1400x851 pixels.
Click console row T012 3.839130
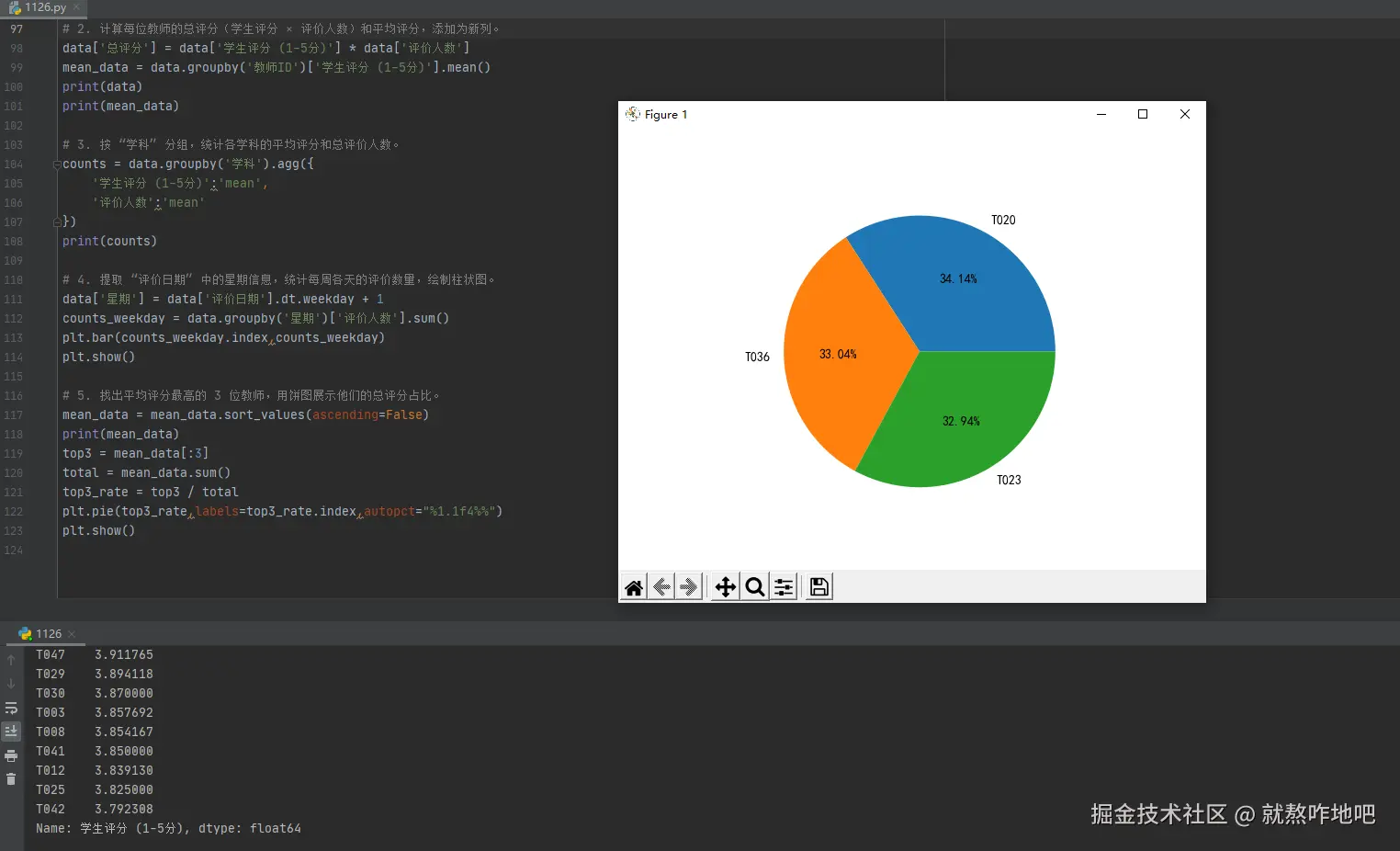click(x=95, y=771)
